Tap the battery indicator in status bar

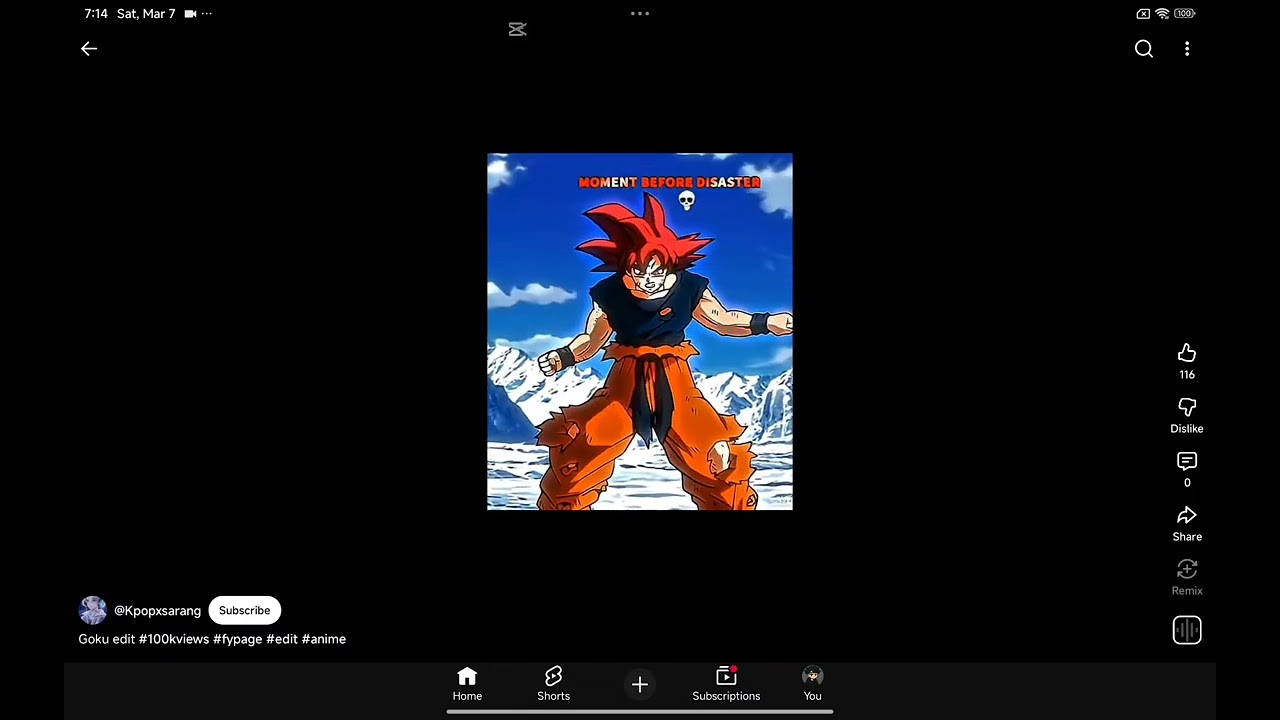click(1185, 14)
